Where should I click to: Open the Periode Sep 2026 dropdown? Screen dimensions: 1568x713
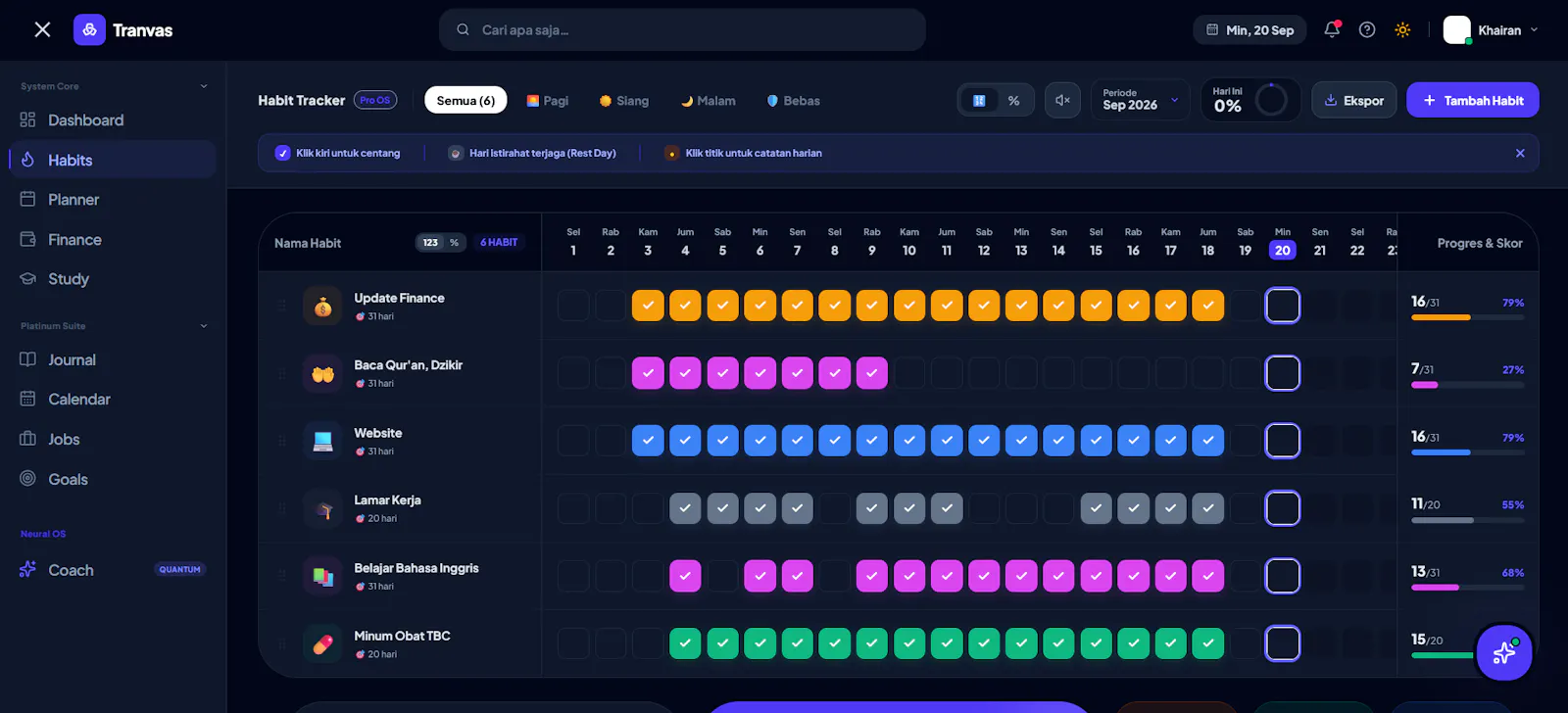pyautogui.click(x=1141, y=100)
